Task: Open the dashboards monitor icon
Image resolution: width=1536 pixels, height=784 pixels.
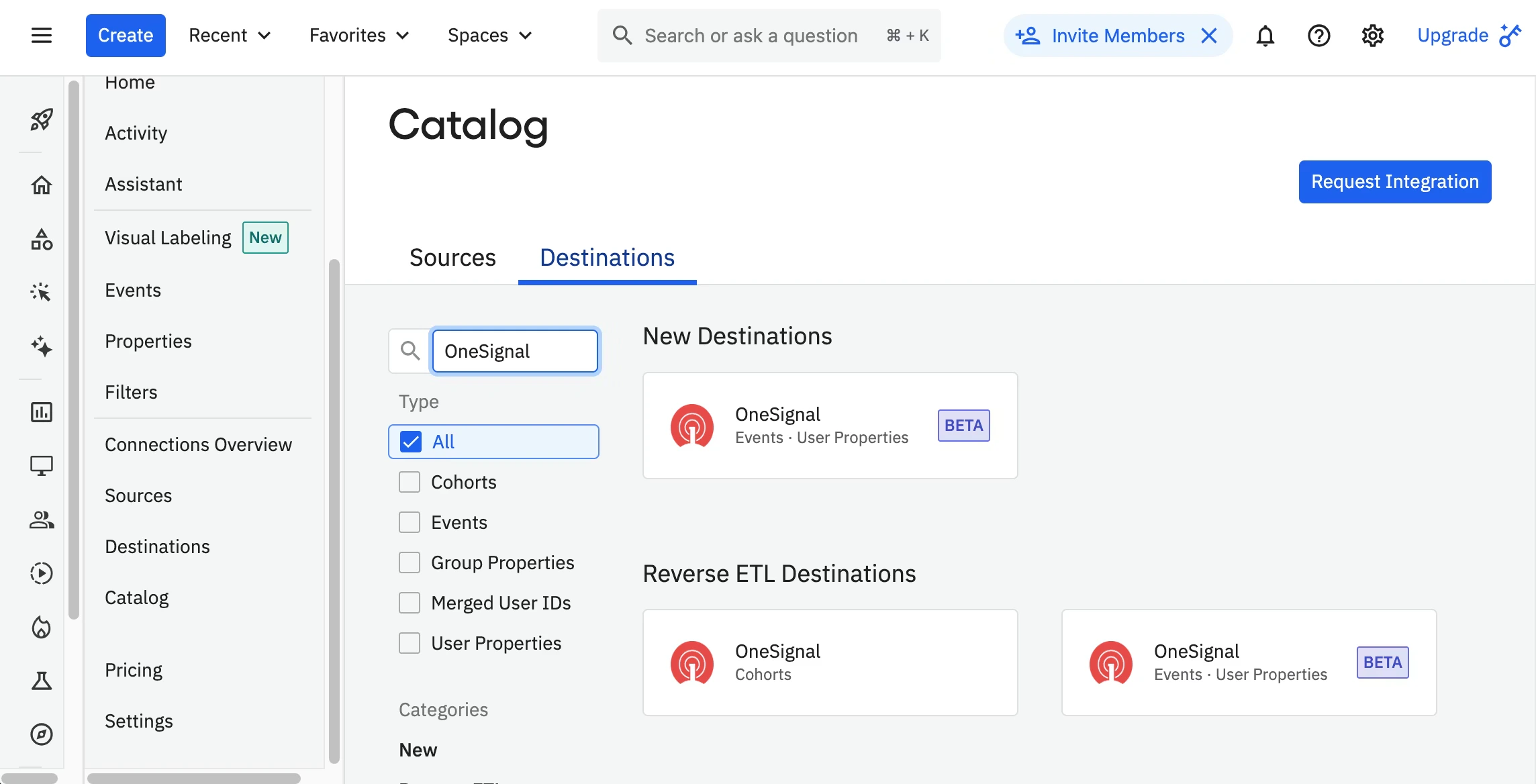Action: pos(41,466)
